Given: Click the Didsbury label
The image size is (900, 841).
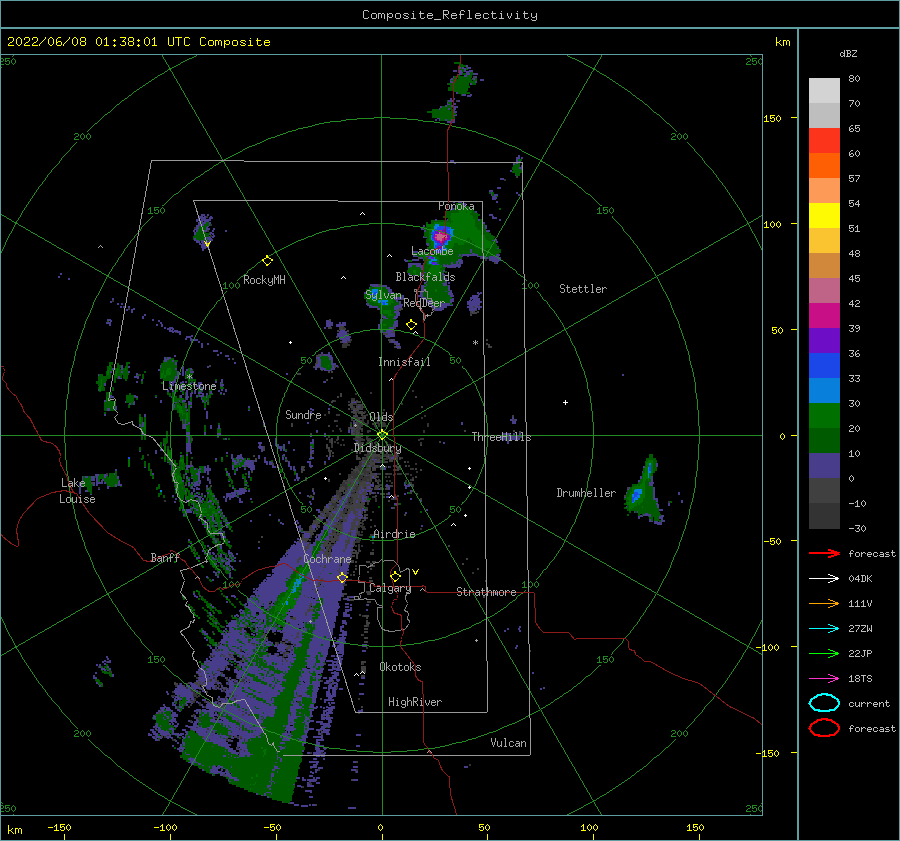Looking at the screenshot, I should click(377, 448).
